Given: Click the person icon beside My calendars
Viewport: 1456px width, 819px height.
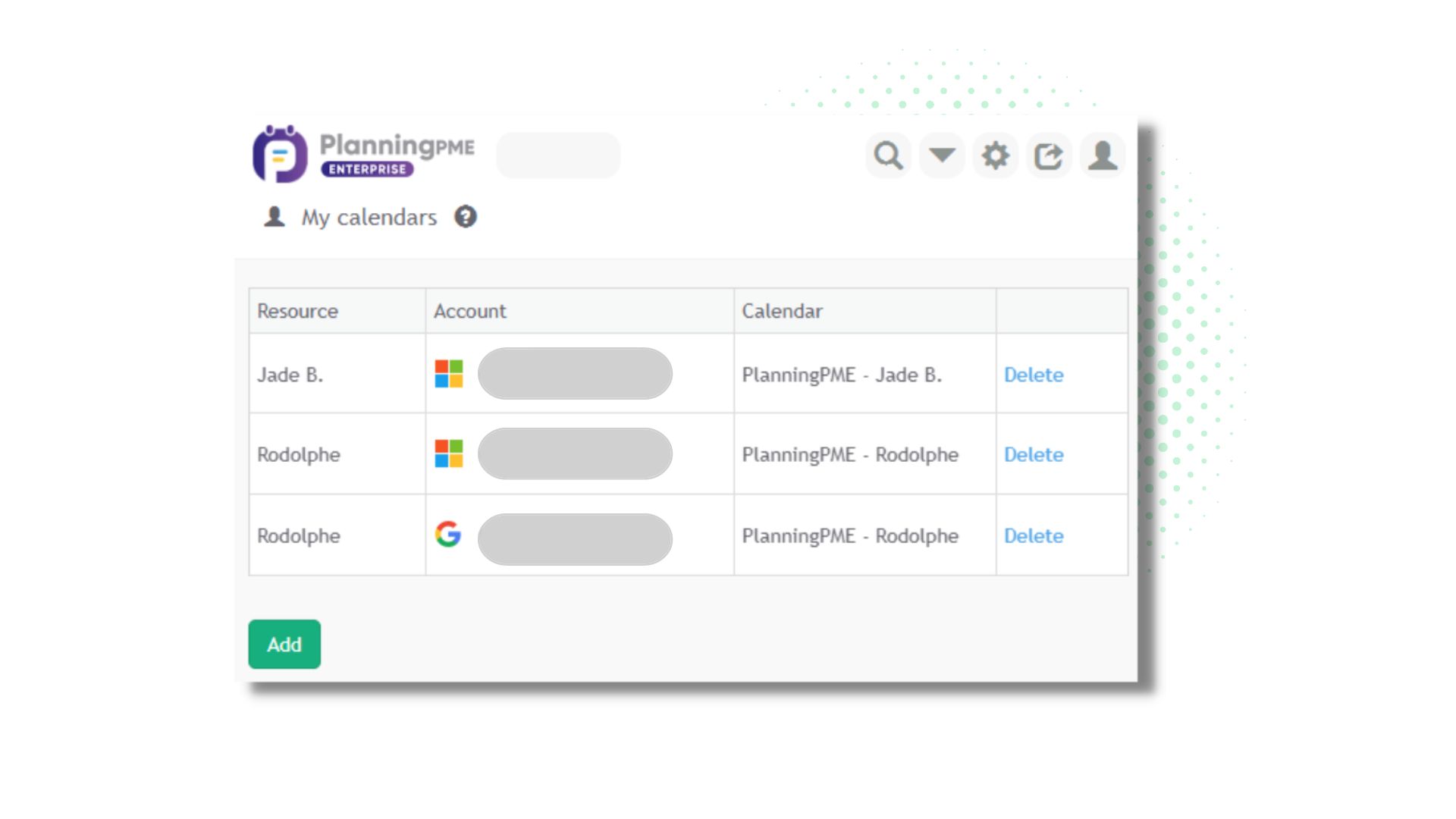Looking at the screenshot, I should (x=275, y=217).
